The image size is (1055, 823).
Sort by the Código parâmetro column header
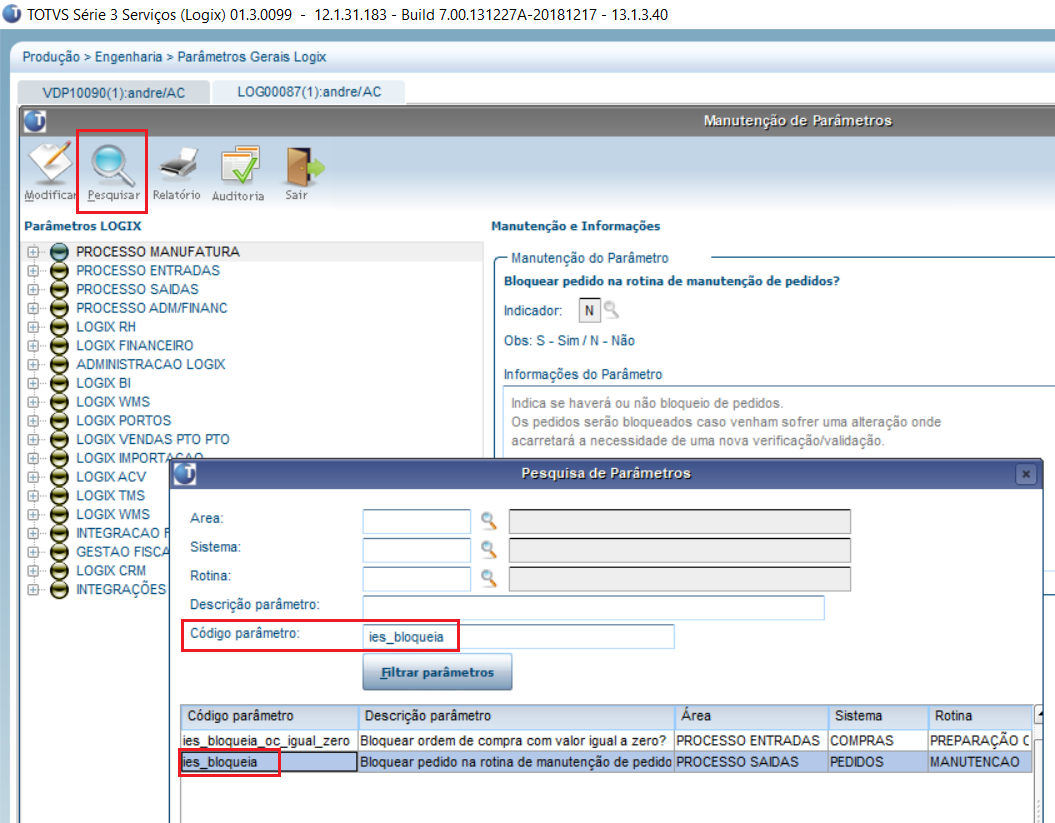(269, 716)
